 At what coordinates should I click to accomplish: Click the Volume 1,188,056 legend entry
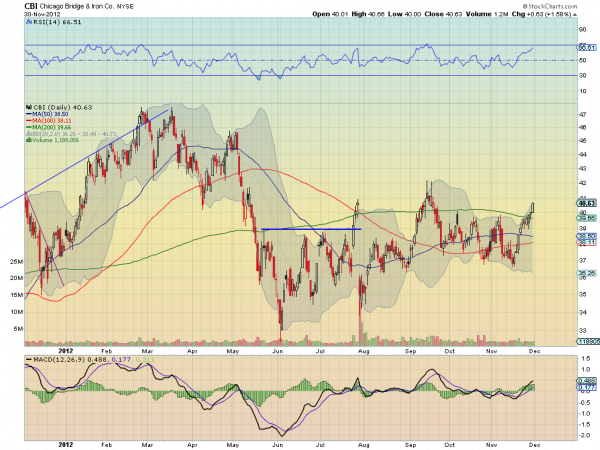(53, 140)
